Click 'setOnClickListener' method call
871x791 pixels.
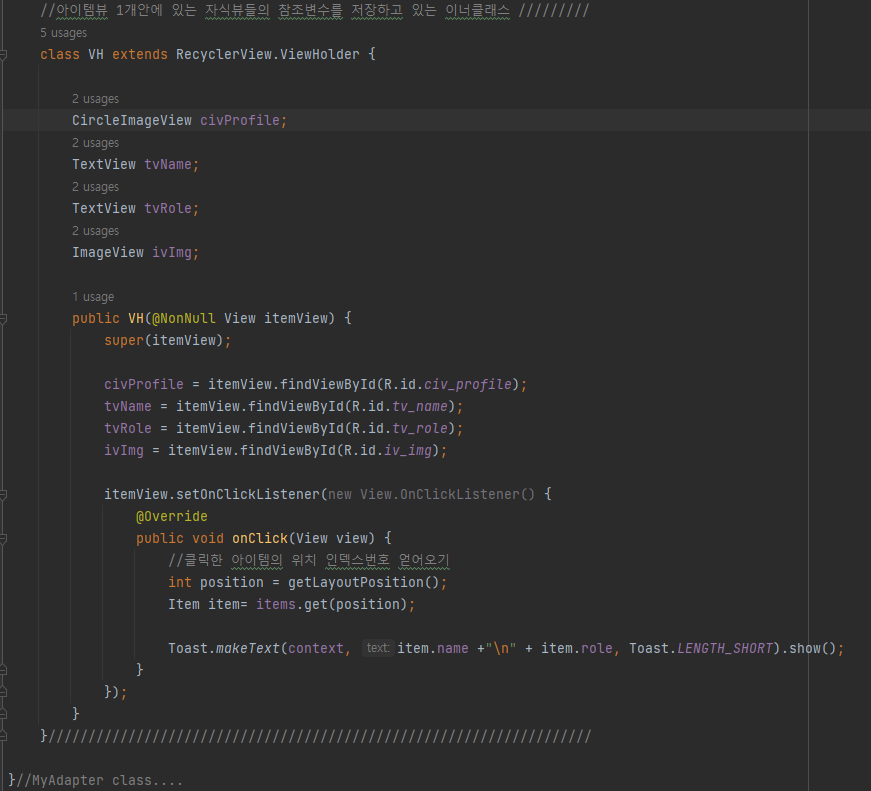point(248,494)
